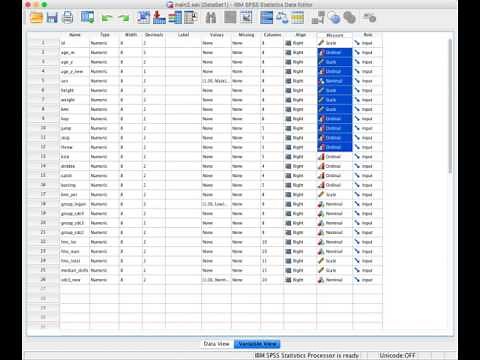Click the Label cell for id row
This screenshot has height=360, width=480.
pos(183,43)
